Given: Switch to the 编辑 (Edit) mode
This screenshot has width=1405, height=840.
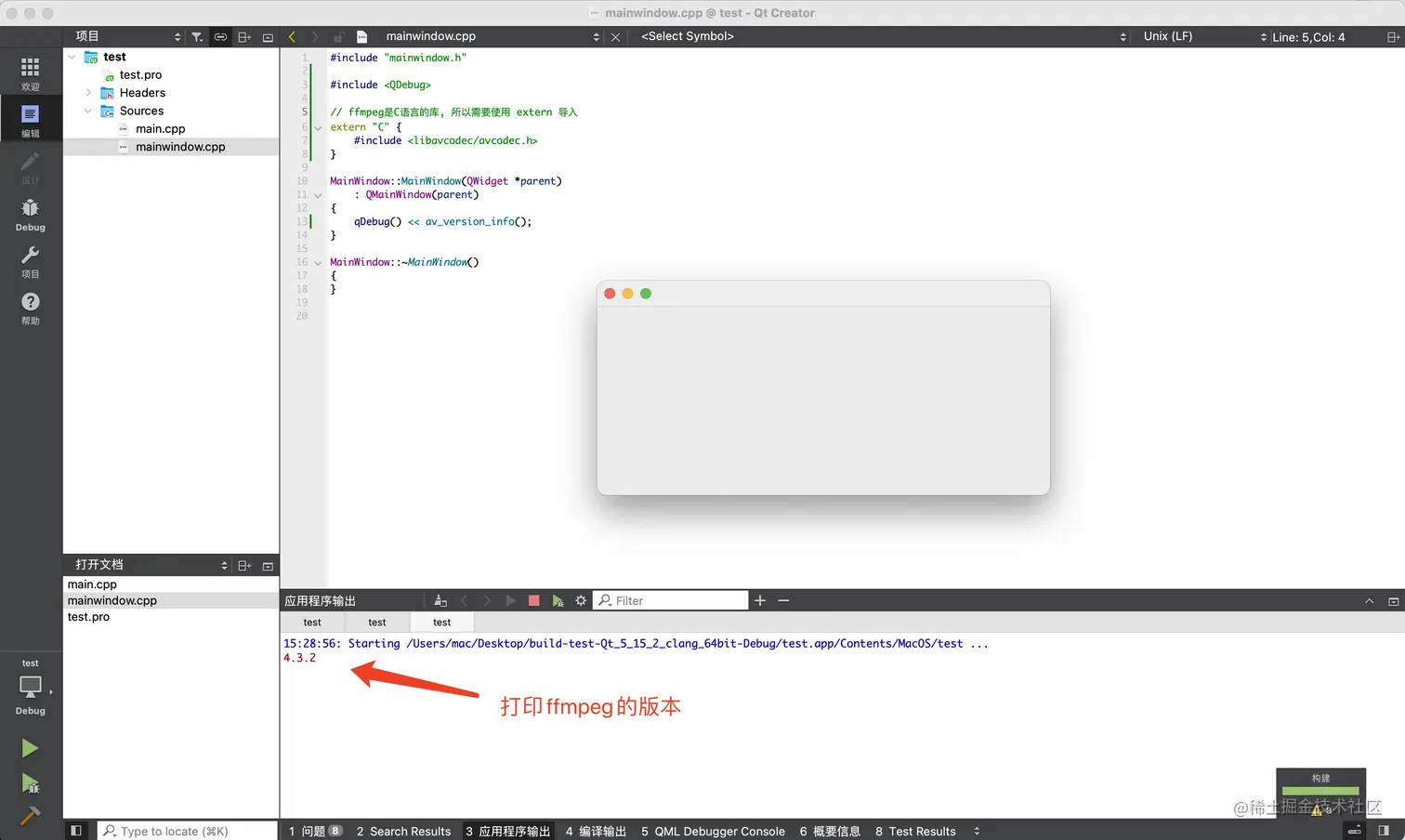Looking at the screenshot, I should click(x=31, y=120).
